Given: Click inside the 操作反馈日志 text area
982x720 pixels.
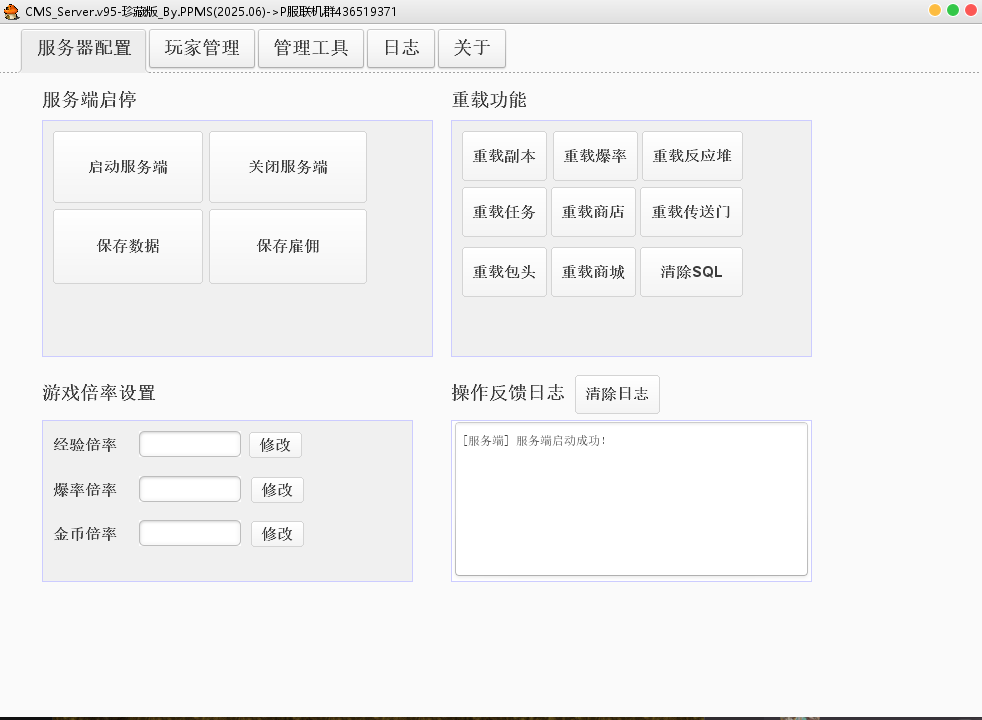Looking at the screenshot, I should point(631,499).
